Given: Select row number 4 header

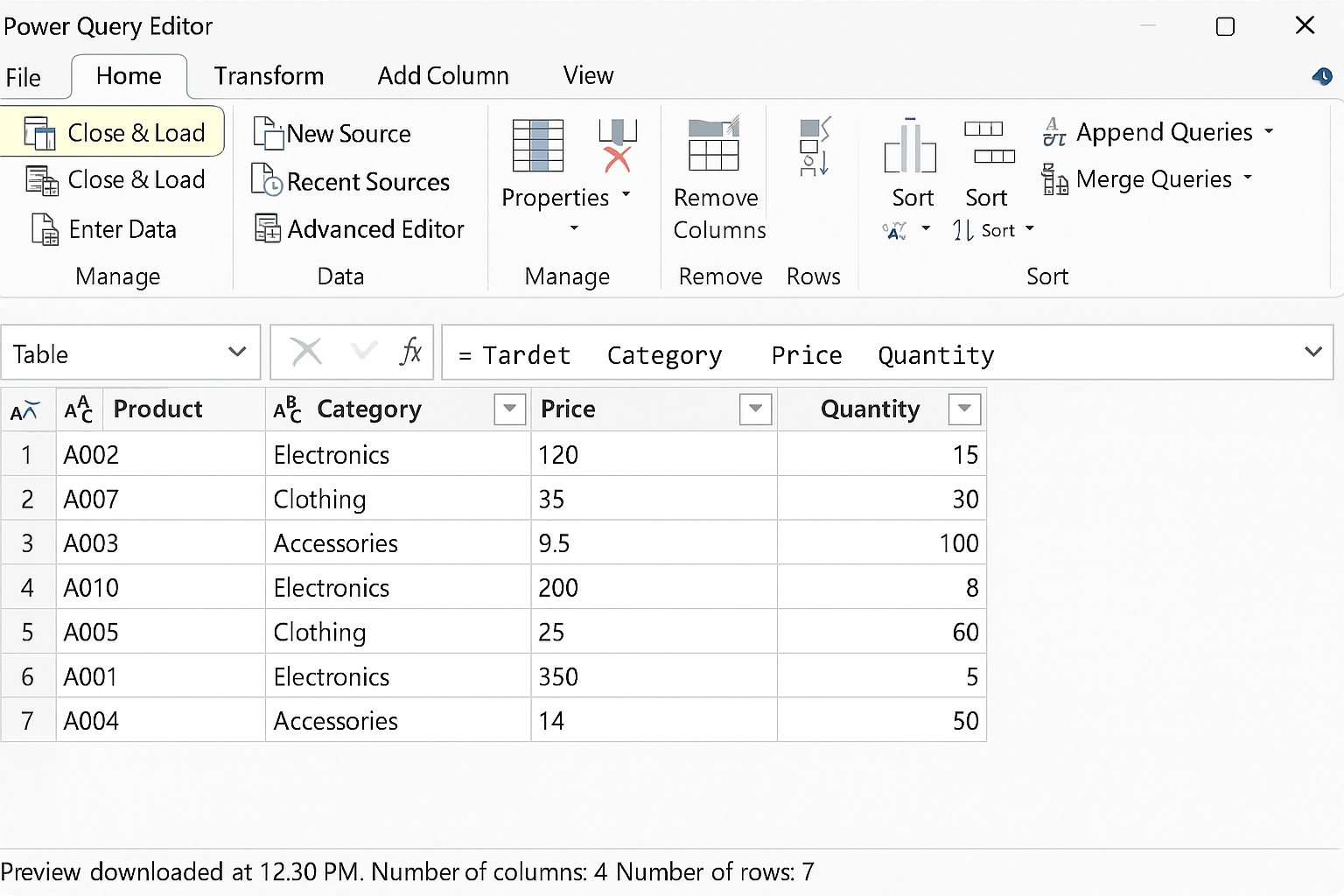Looking at the screenshot, I should [x=28, y=587].
